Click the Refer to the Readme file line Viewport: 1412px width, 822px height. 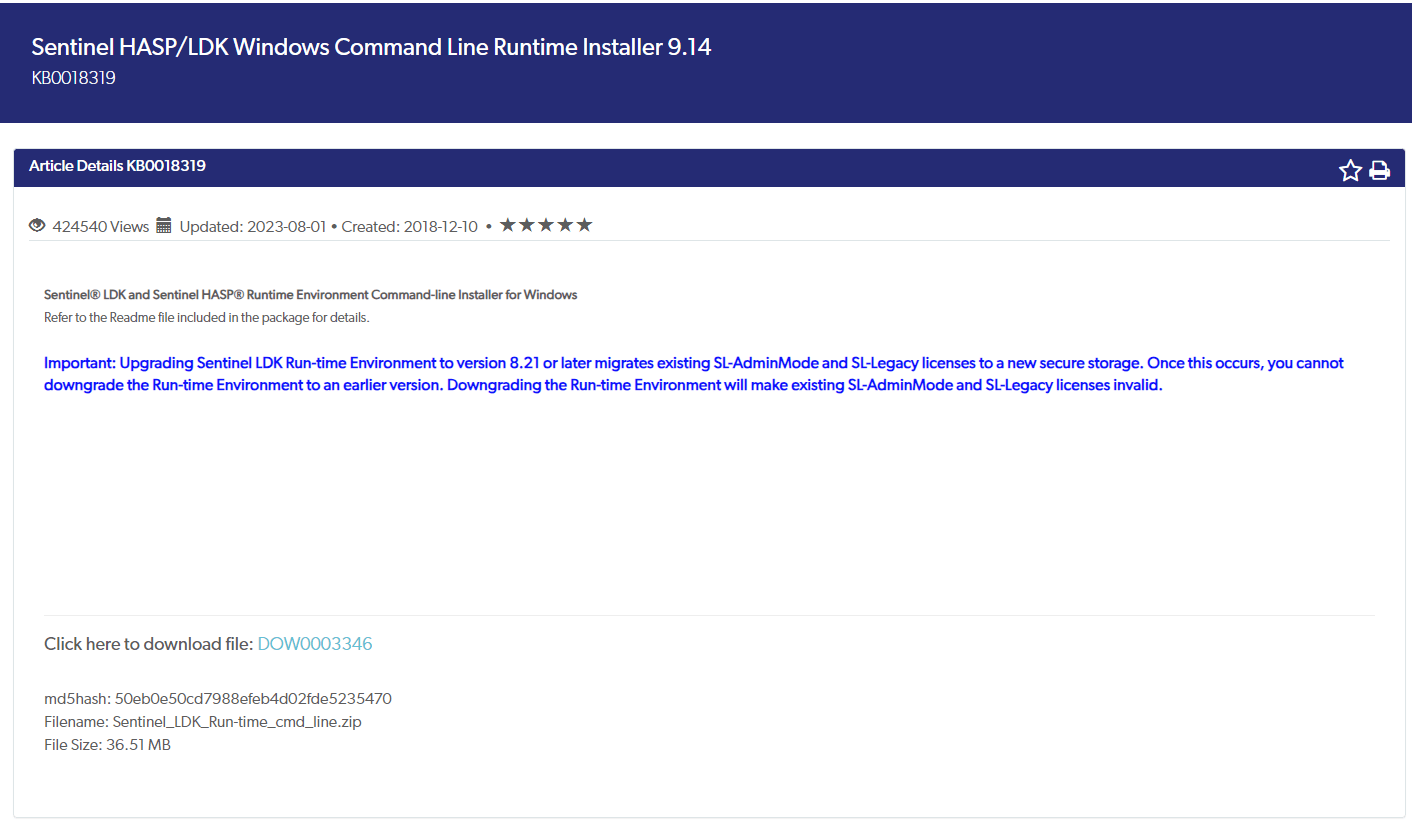click(207, 318)
